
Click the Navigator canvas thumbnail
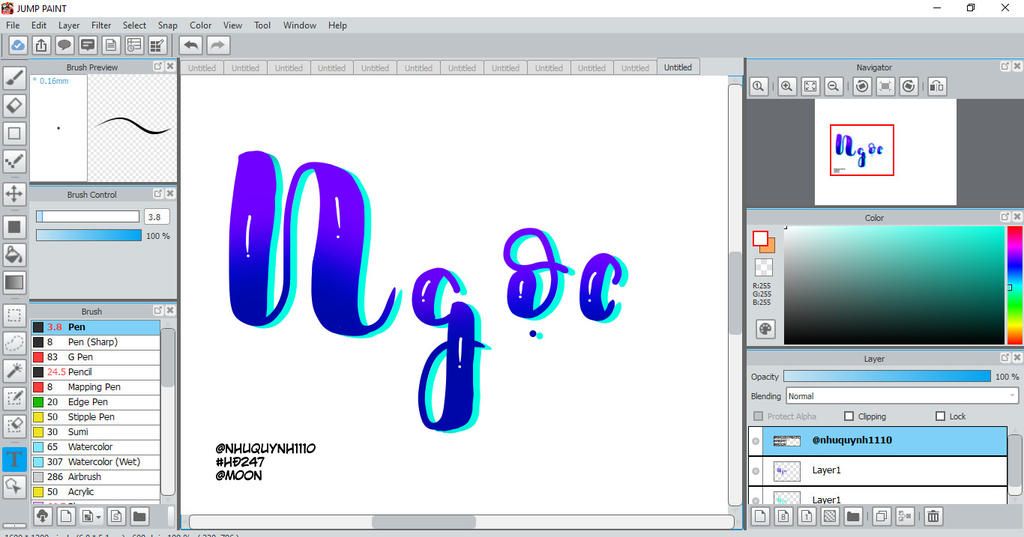[885, 152]
